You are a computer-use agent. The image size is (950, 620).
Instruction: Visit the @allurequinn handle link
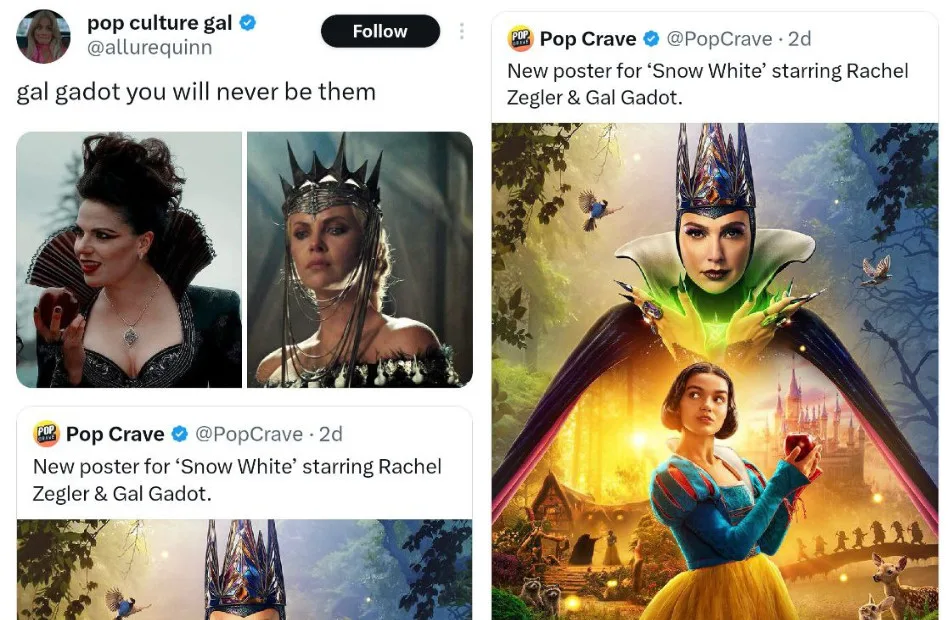click(x=150, y=47)
